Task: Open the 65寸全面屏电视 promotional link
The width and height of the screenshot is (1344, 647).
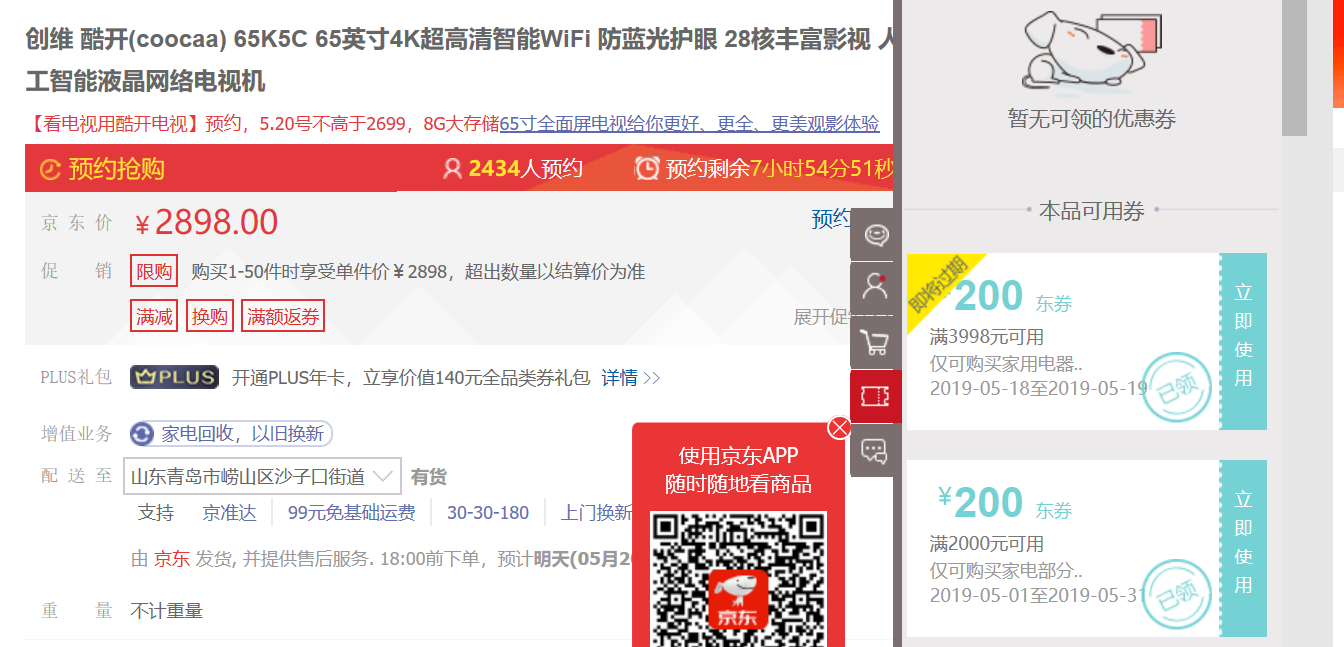Action: [689, 124]
